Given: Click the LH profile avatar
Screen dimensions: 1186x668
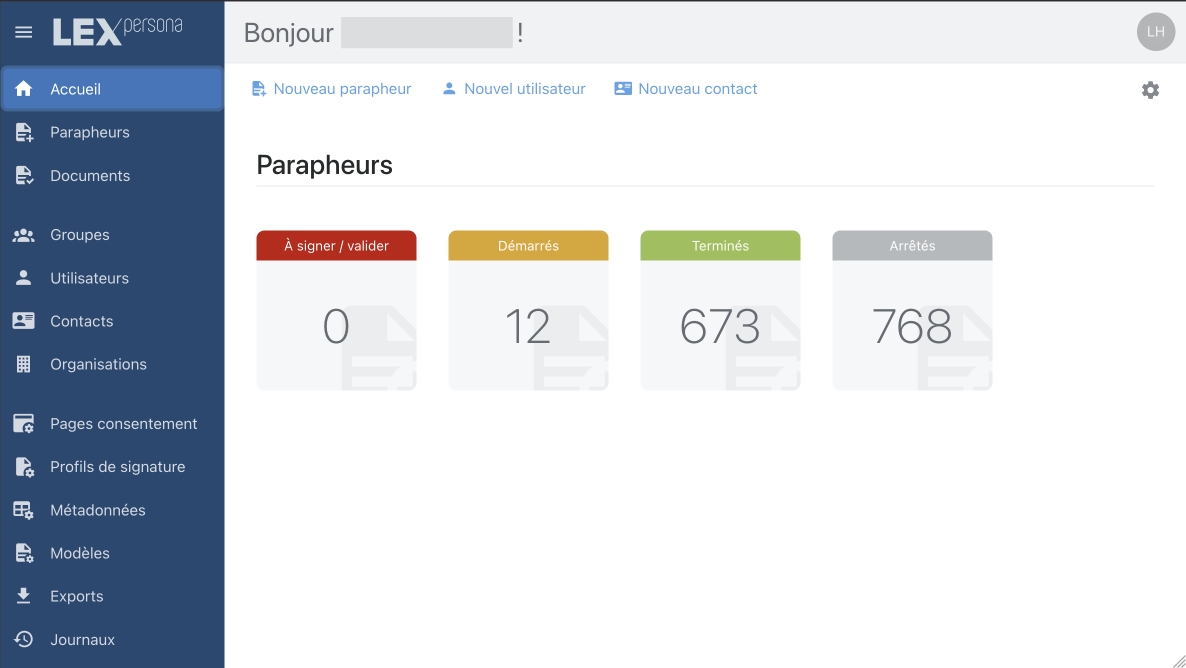Looking at the screenshot, I should click(x=1155, y=31).
